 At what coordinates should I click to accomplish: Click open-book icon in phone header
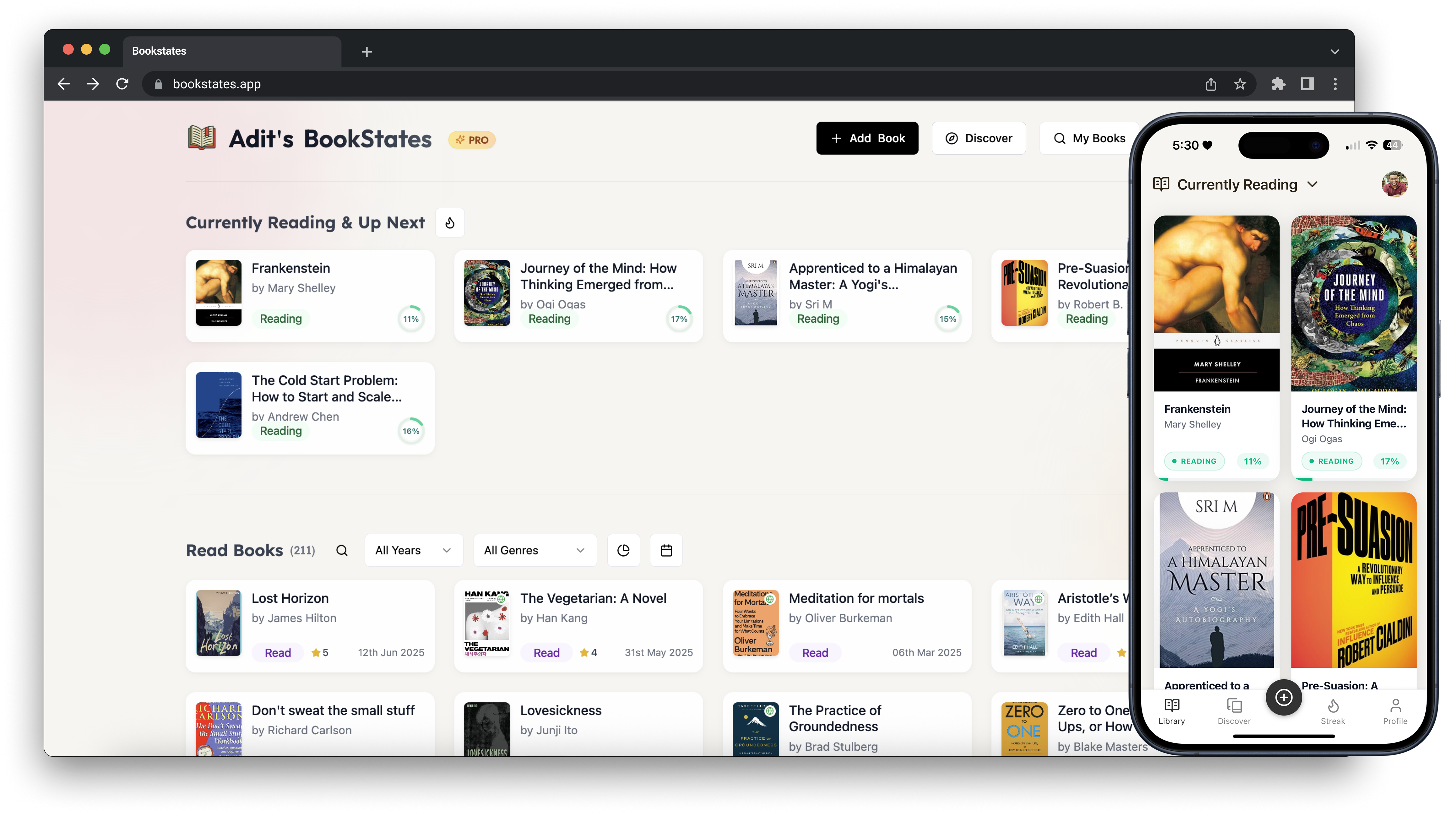pyautogui.click(x=1162, y=184)
